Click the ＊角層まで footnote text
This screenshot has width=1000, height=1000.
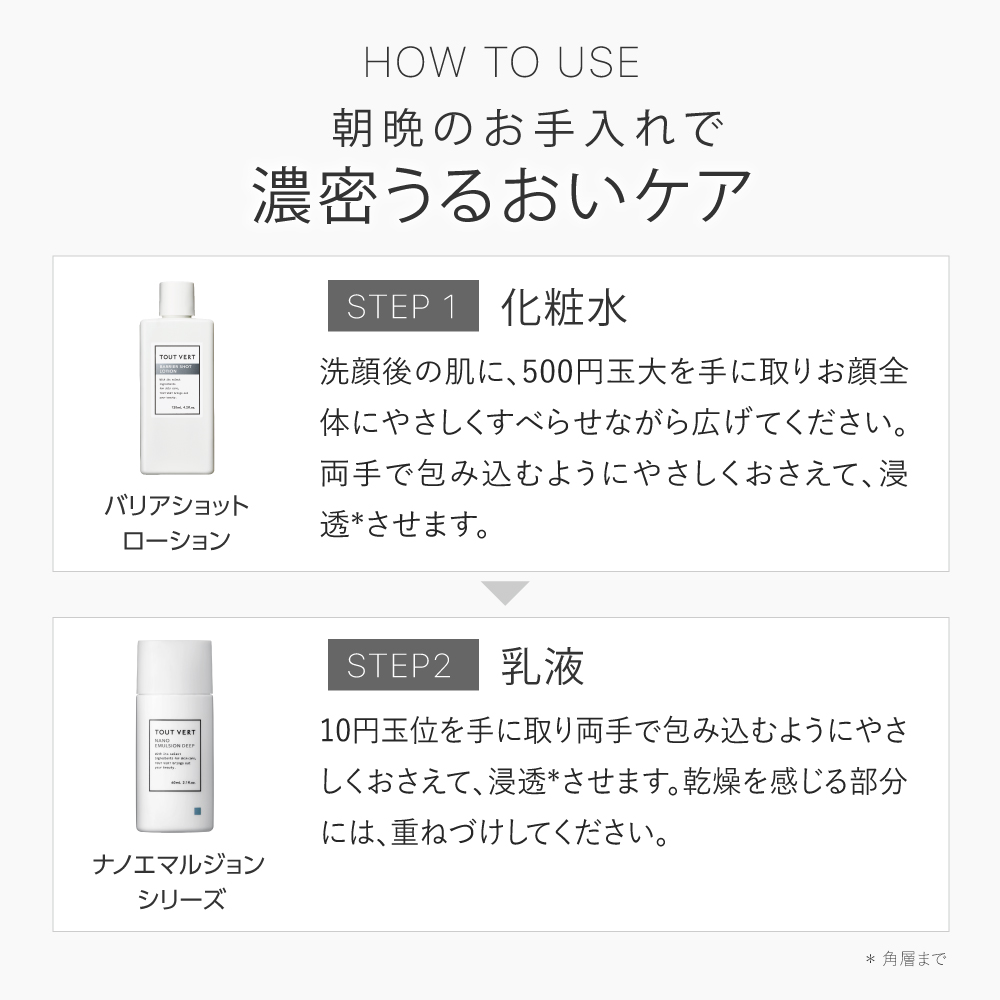click(906, 959)
